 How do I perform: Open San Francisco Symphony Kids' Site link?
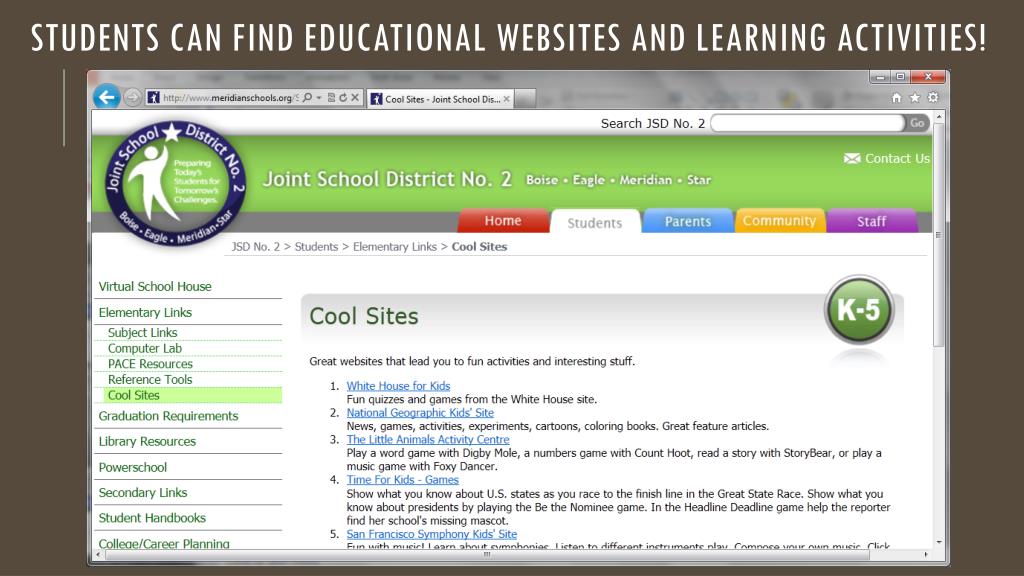click(x=432, y=534)
